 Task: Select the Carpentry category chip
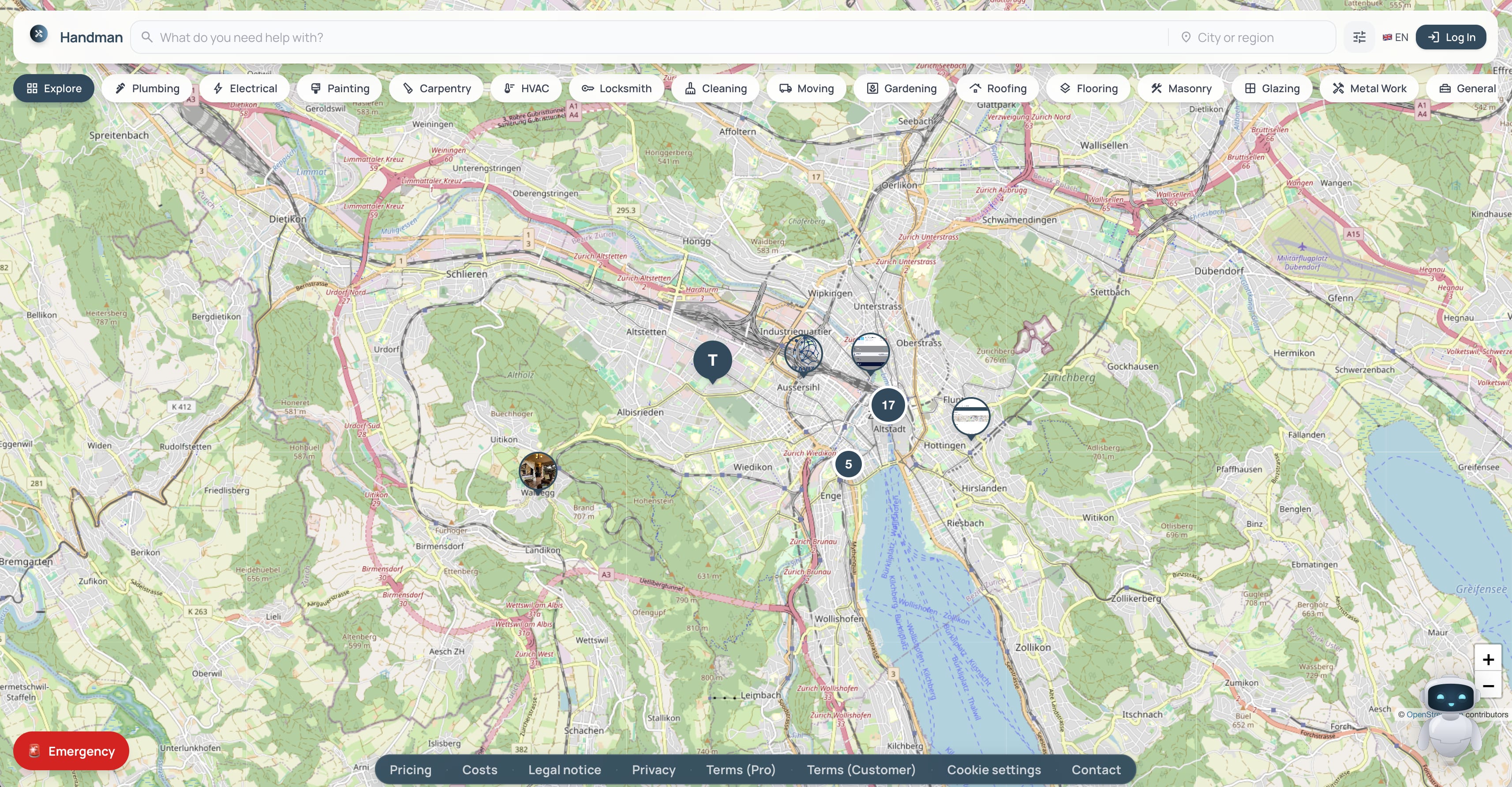(437, 88)
